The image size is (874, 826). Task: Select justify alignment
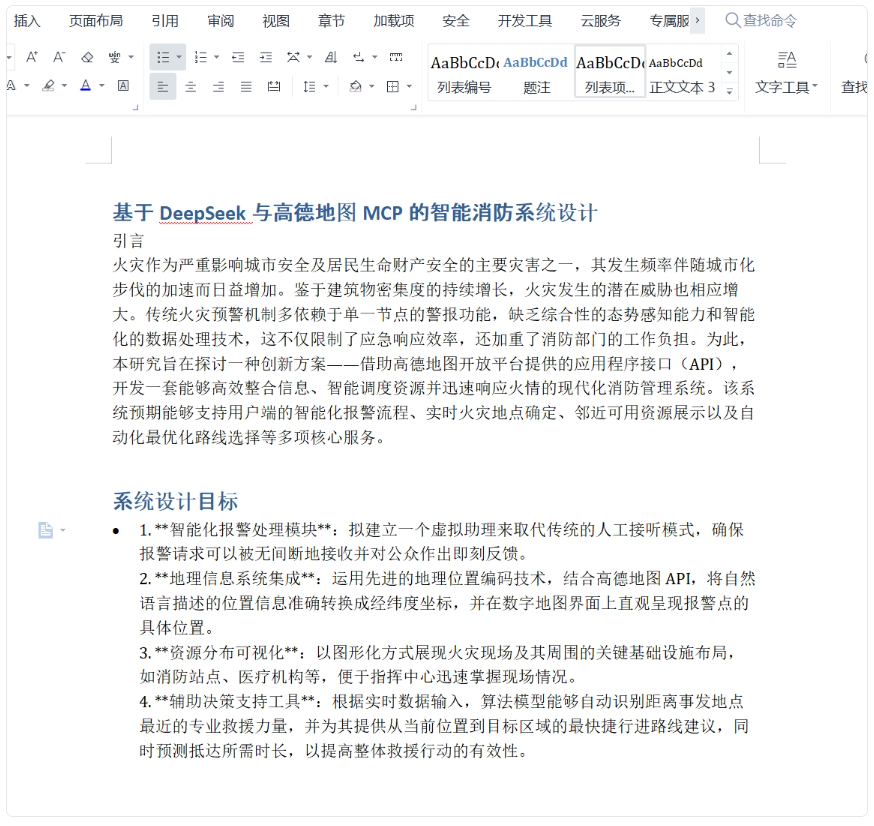[x=246, y=87]
